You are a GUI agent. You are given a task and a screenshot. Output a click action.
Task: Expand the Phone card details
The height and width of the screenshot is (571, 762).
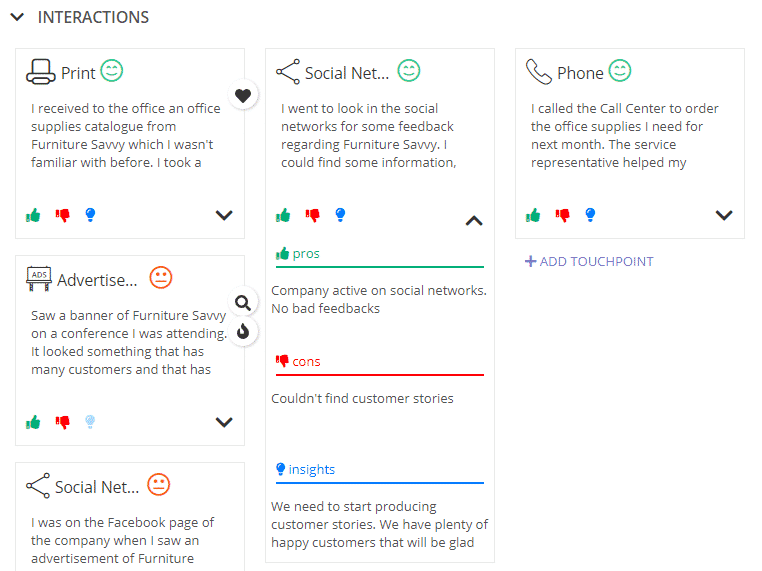pyautogui.click(x=724, y=215)
